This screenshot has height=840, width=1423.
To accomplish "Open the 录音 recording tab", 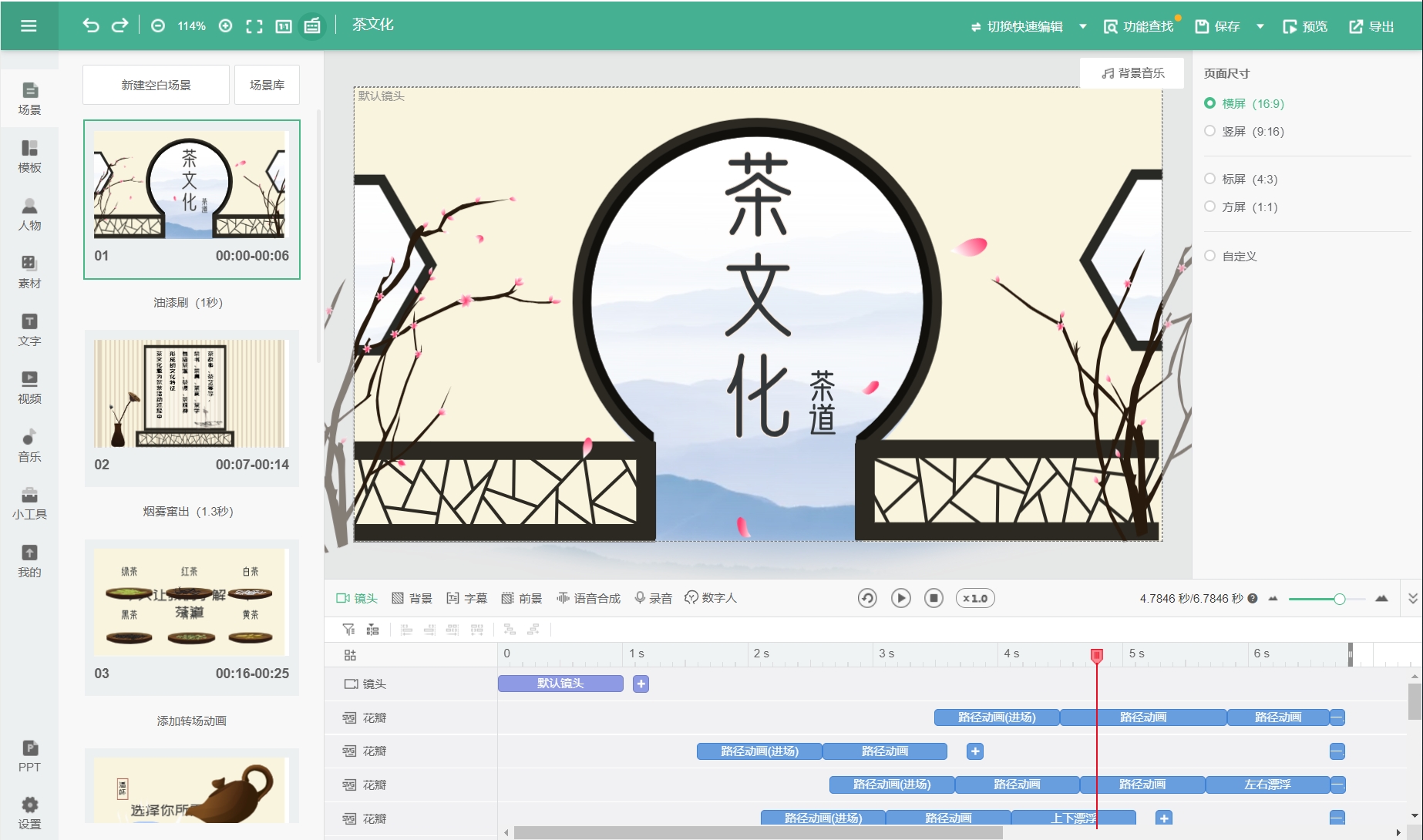I will pyautogui.click(x=654, y=598).
